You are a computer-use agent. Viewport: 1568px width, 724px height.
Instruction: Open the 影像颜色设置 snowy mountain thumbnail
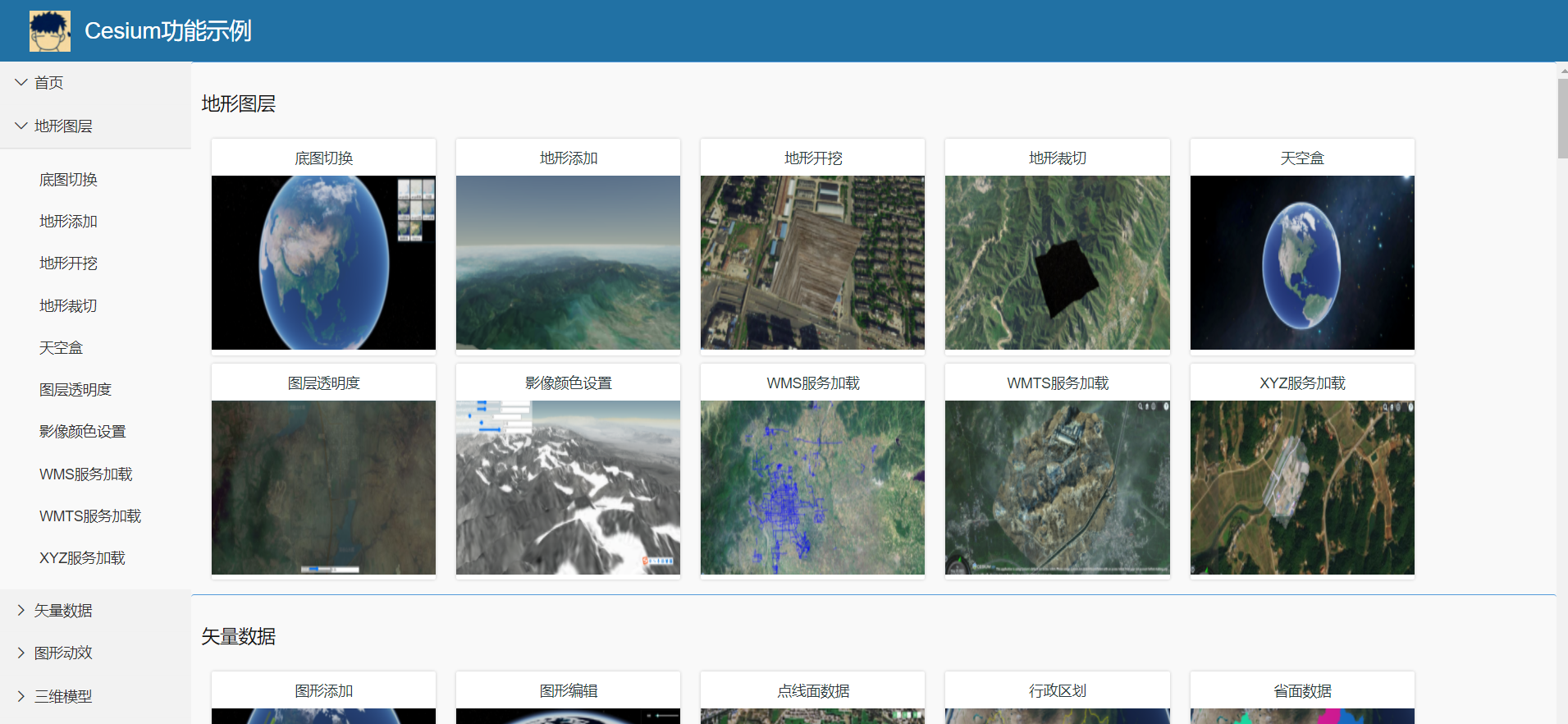568,488
